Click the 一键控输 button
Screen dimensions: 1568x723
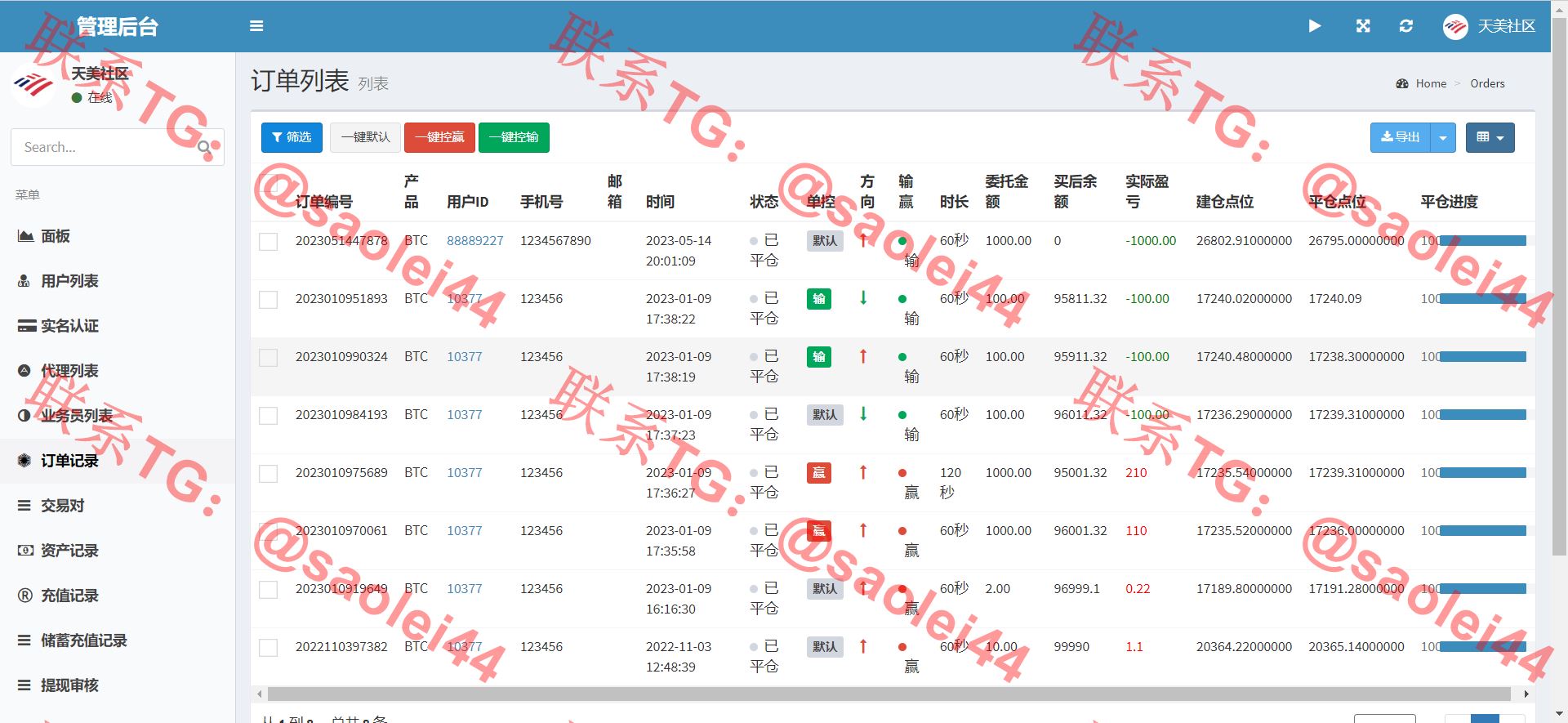coord(514,137)
